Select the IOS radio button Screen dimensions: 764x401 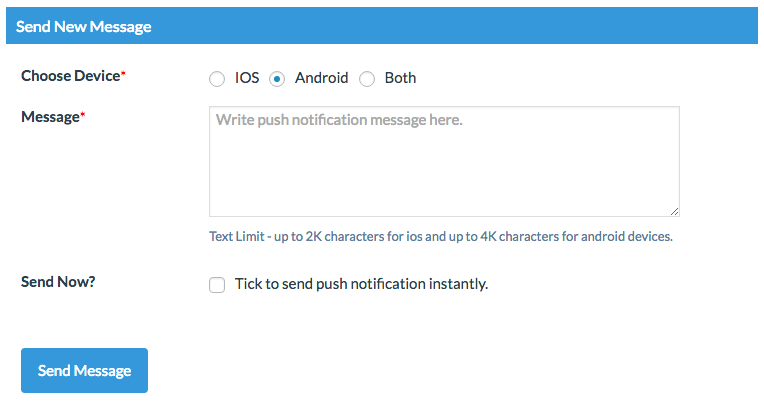217,79
